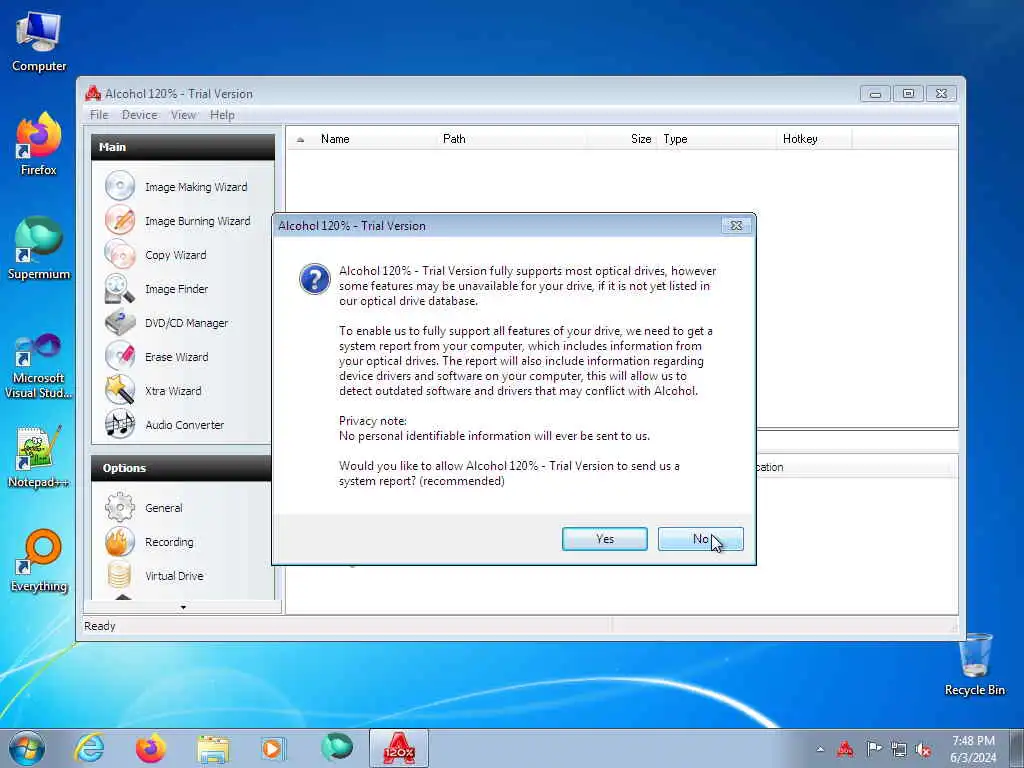
Task: Open the DVD/CD Manager drive icon
Action: pos(120,322)
